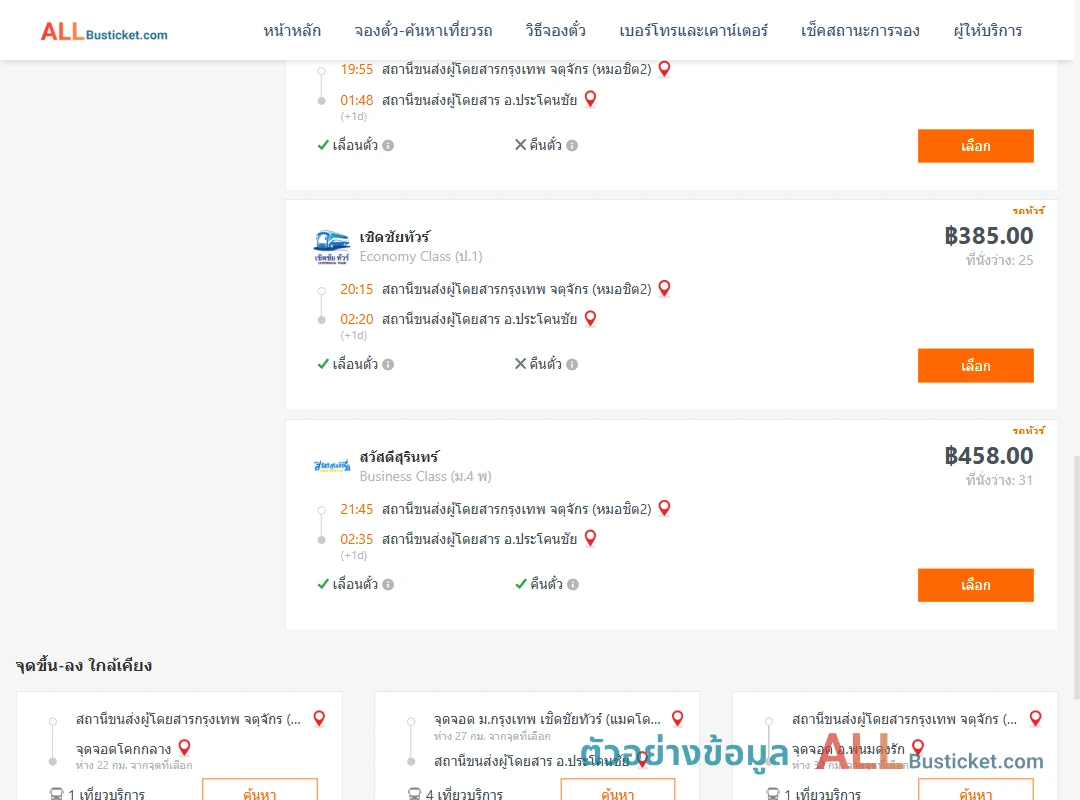Click map pin beside จุดจอด ม.กรุงเทพ เชิดชัยทัวร์
The width and height of the screenshot is (1080, 800).
click(x=678, y=719)
